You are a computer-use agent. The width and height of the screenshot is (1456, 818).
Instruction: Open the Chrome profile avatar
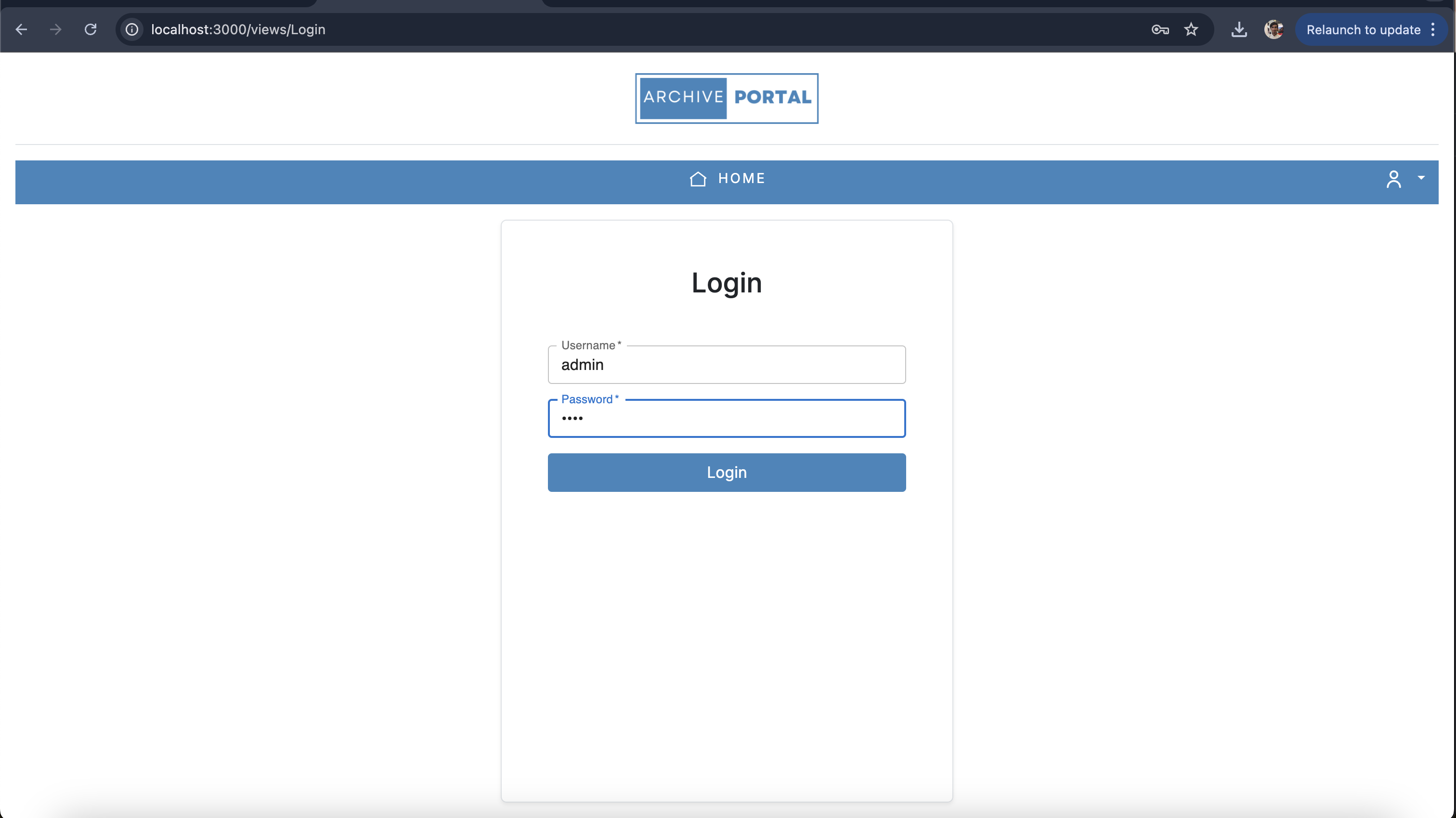pos(1274,29)
